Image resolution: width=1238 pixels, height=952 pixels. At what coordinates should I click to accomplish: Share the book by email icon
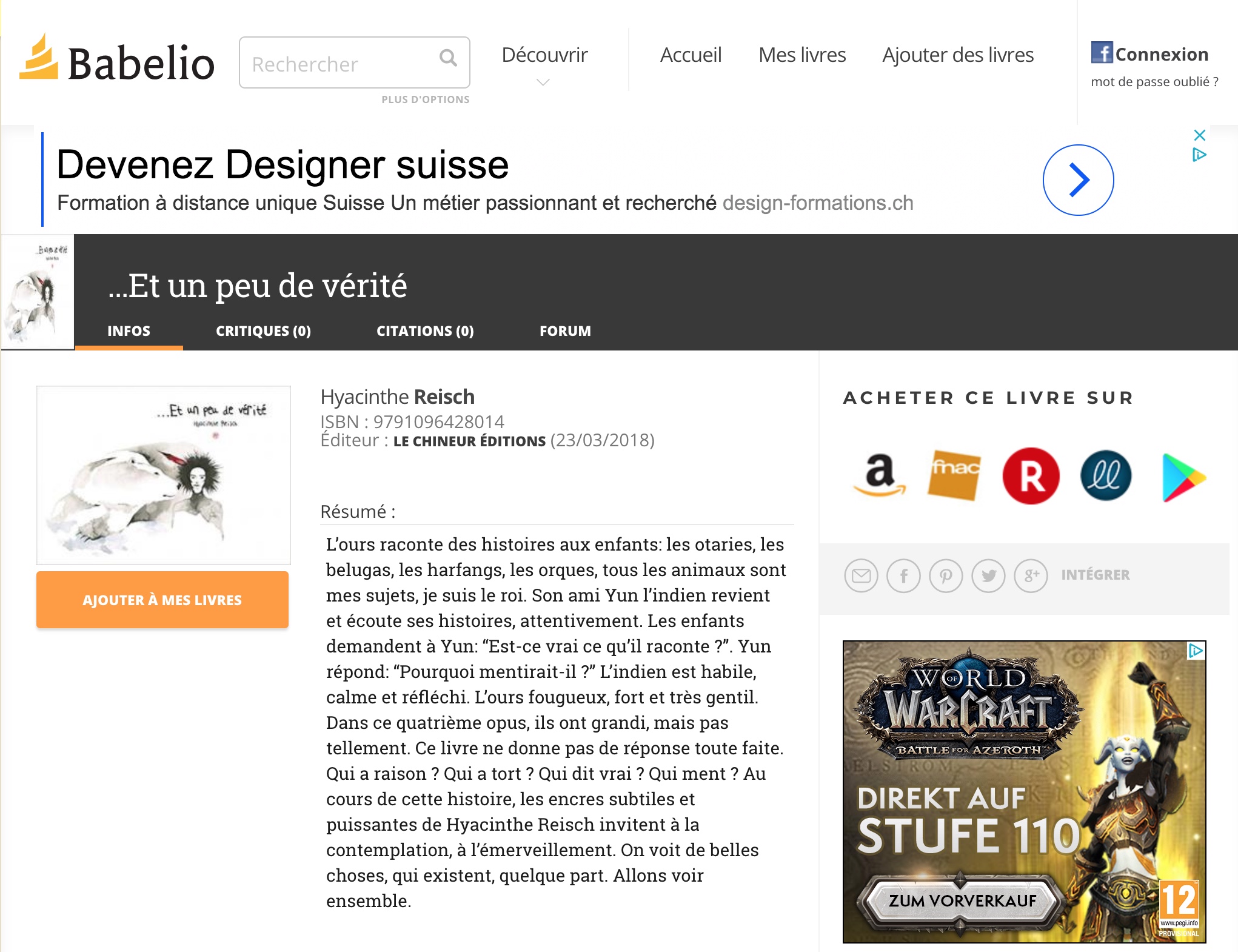(x=861, y=575)
